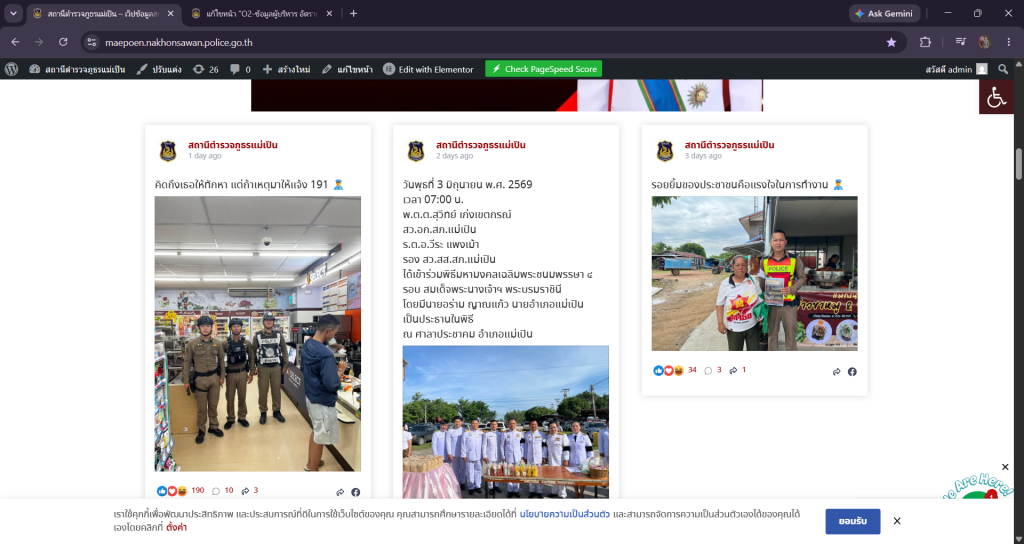Open the New (สร้างใหม่) admin bar menu
The image size is (1024, 544).
point(286,69)
